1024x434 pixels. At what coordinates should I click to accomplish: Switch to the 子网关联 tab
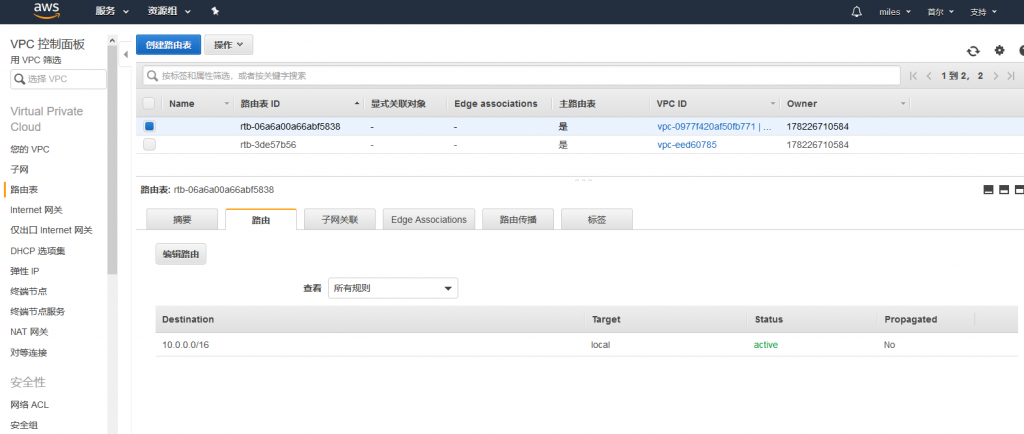338,220
